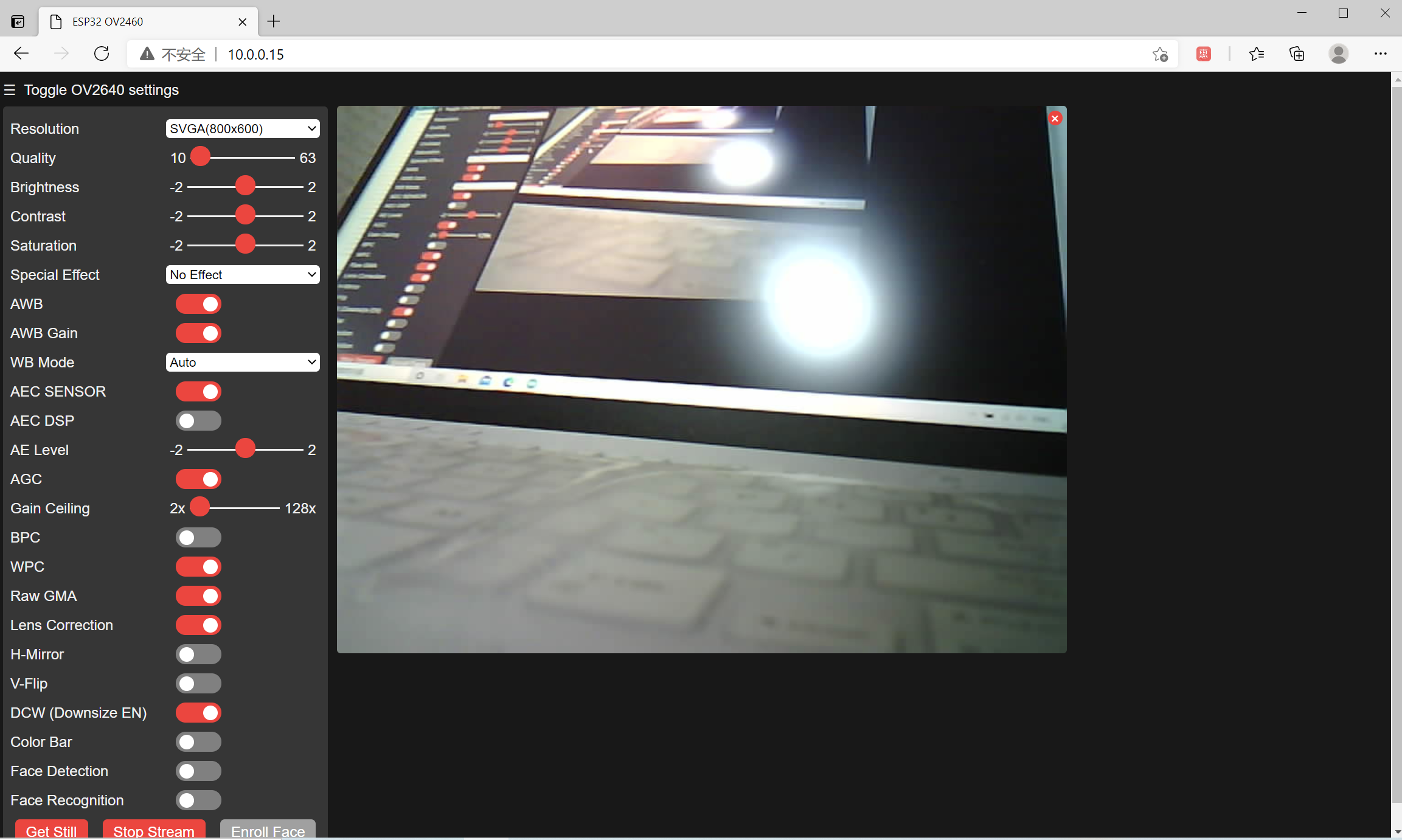Close the video stream with red X

(1055, 119)
